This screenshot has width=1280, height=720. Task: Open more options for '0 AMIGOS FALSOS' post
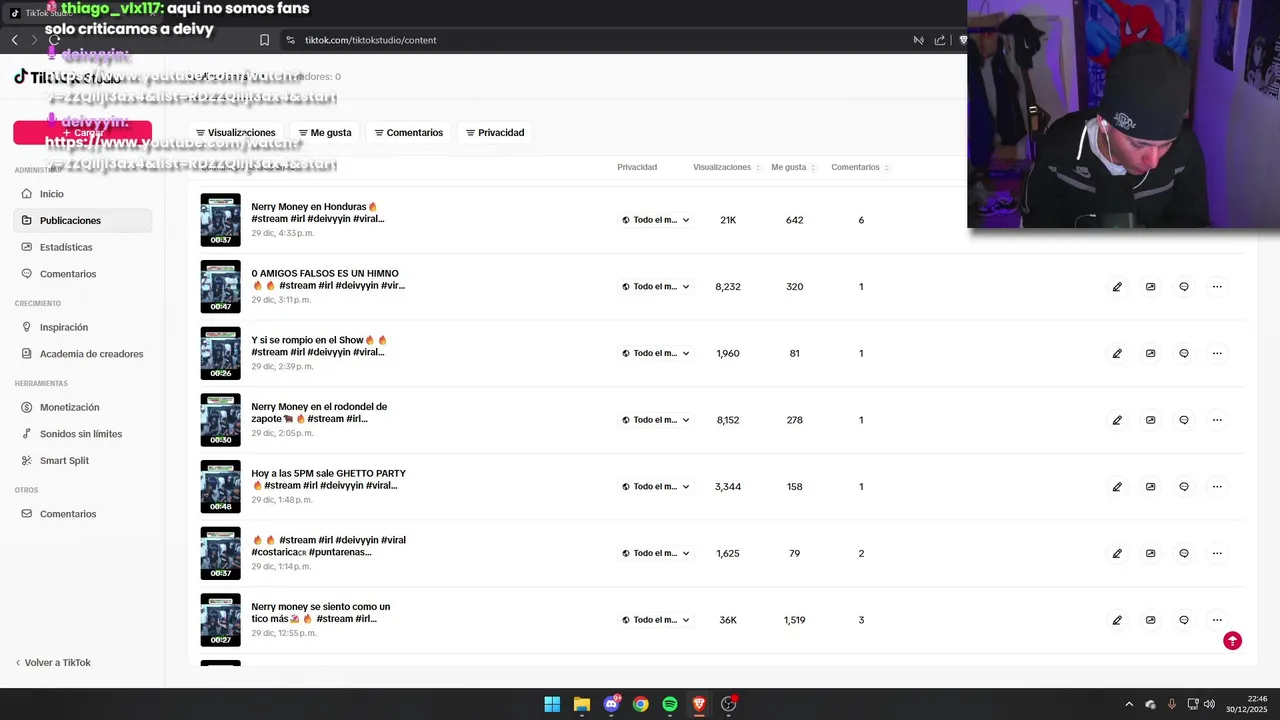pyautogui.click(x=1217, y=287)
